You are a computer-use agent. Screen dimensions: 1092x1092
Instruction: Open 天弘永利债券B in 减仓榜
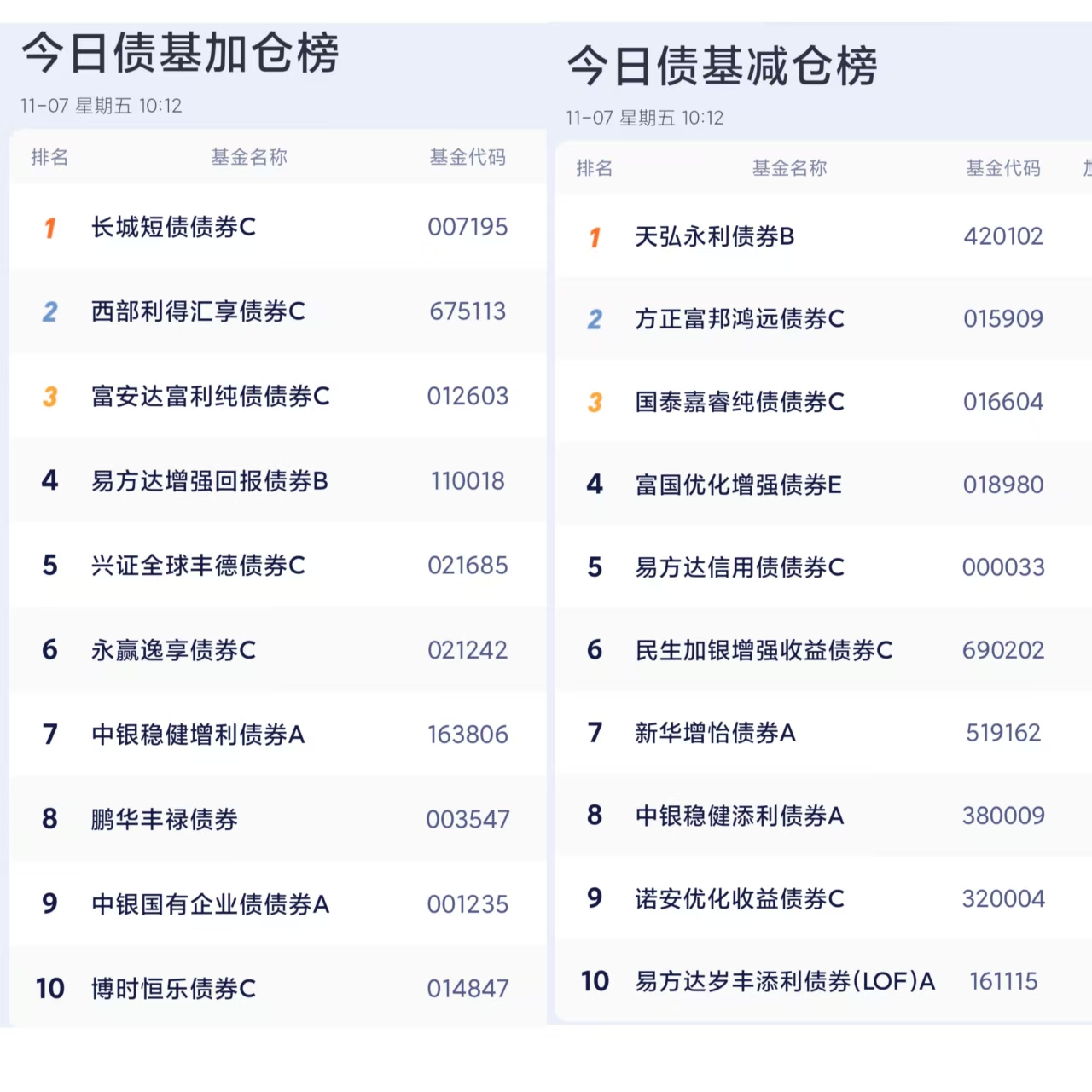pos(823,236)
